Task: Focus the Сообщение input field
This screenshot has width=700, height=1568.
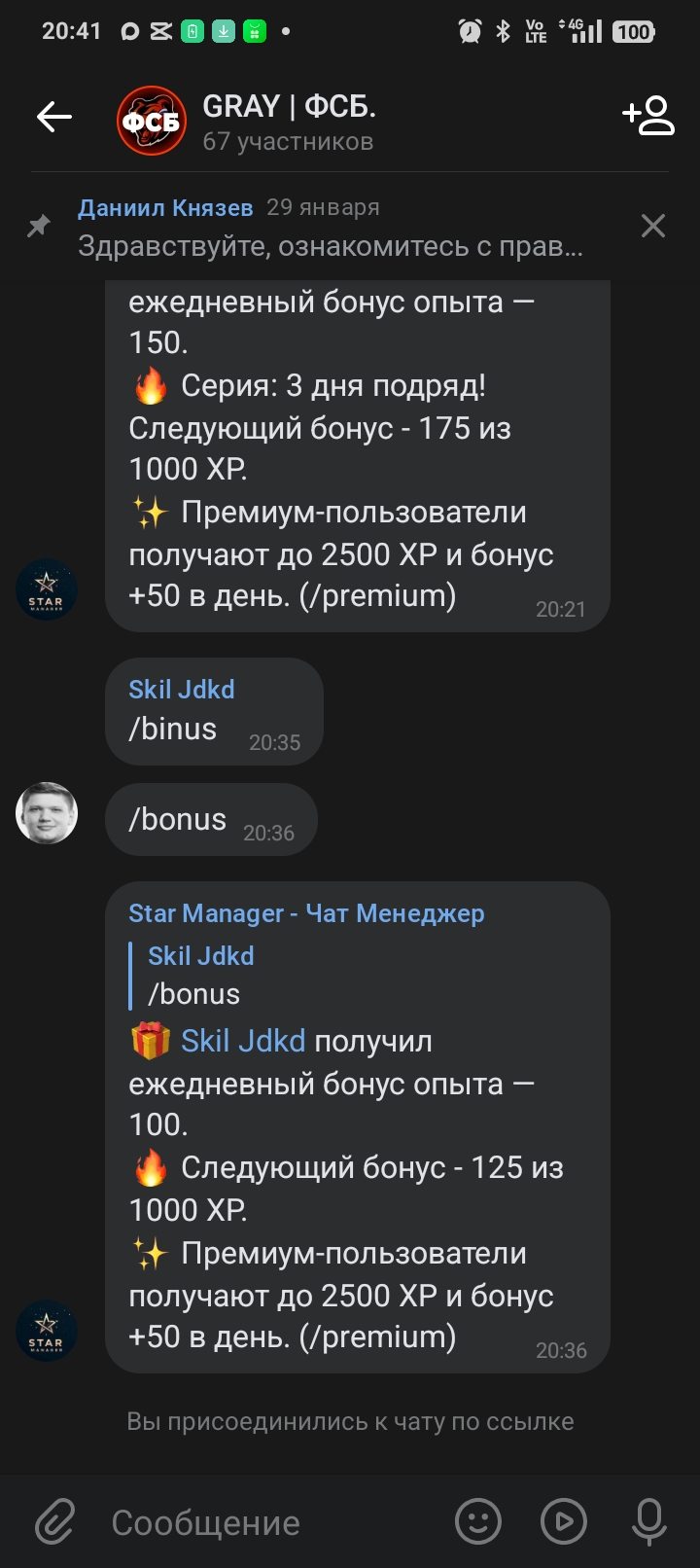Action: tap(272, 1522)
